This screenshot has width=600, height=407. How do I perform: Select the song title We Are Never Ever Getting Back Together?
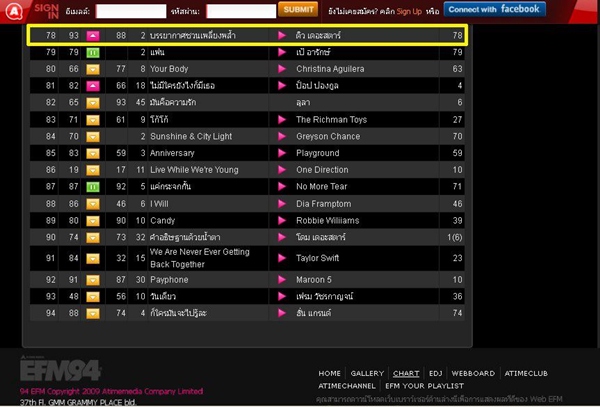pyautogui.click(x=200, y=258)
